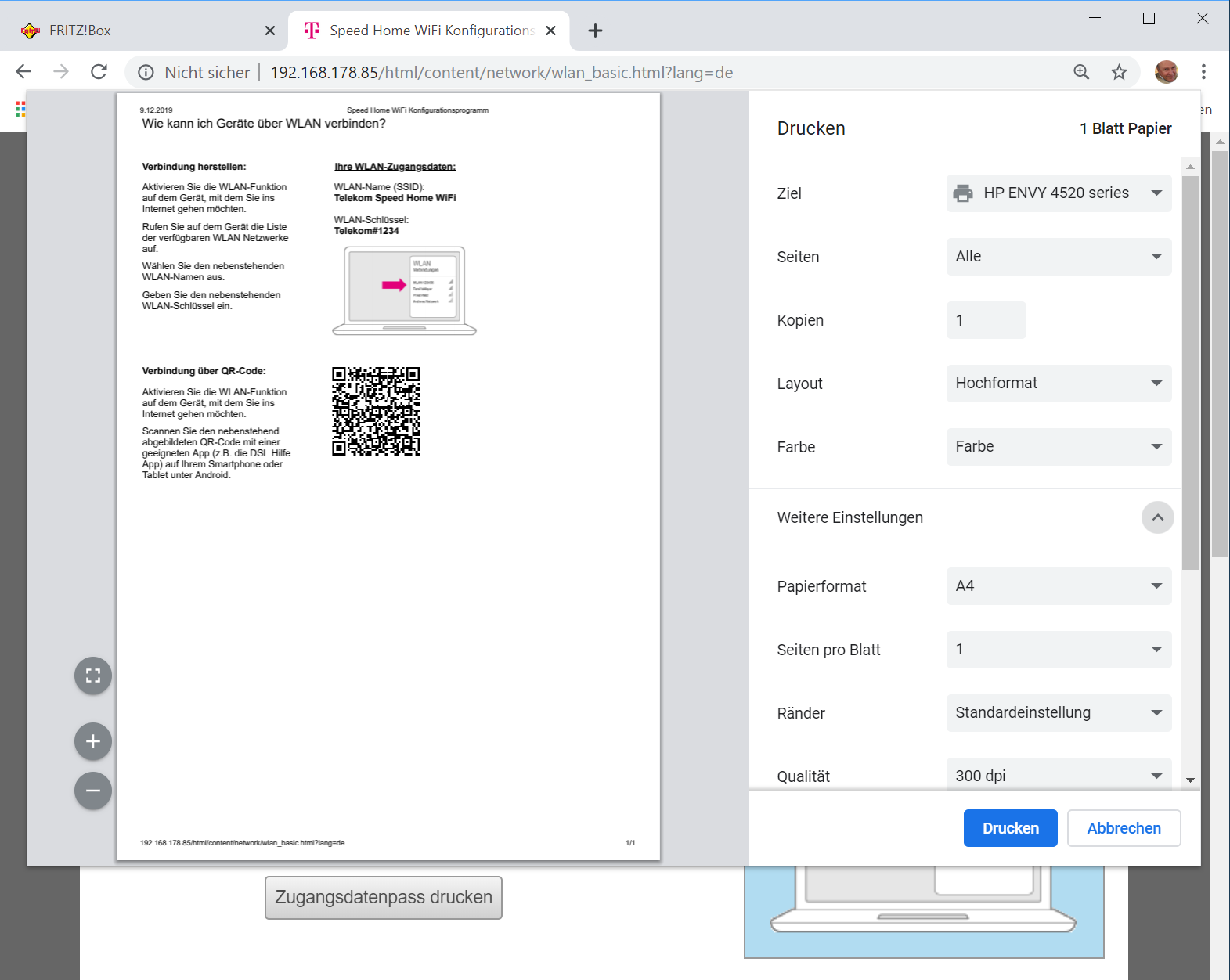This screenshot has width=1230, height=980.
Task: Click the zoom magnifier icon in address bar
Action: tap(1081, 72)
